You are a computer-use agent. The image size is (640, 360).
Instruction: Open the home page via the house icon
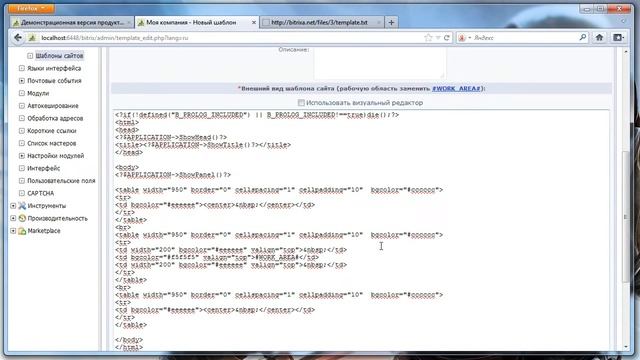pos(599,38)
